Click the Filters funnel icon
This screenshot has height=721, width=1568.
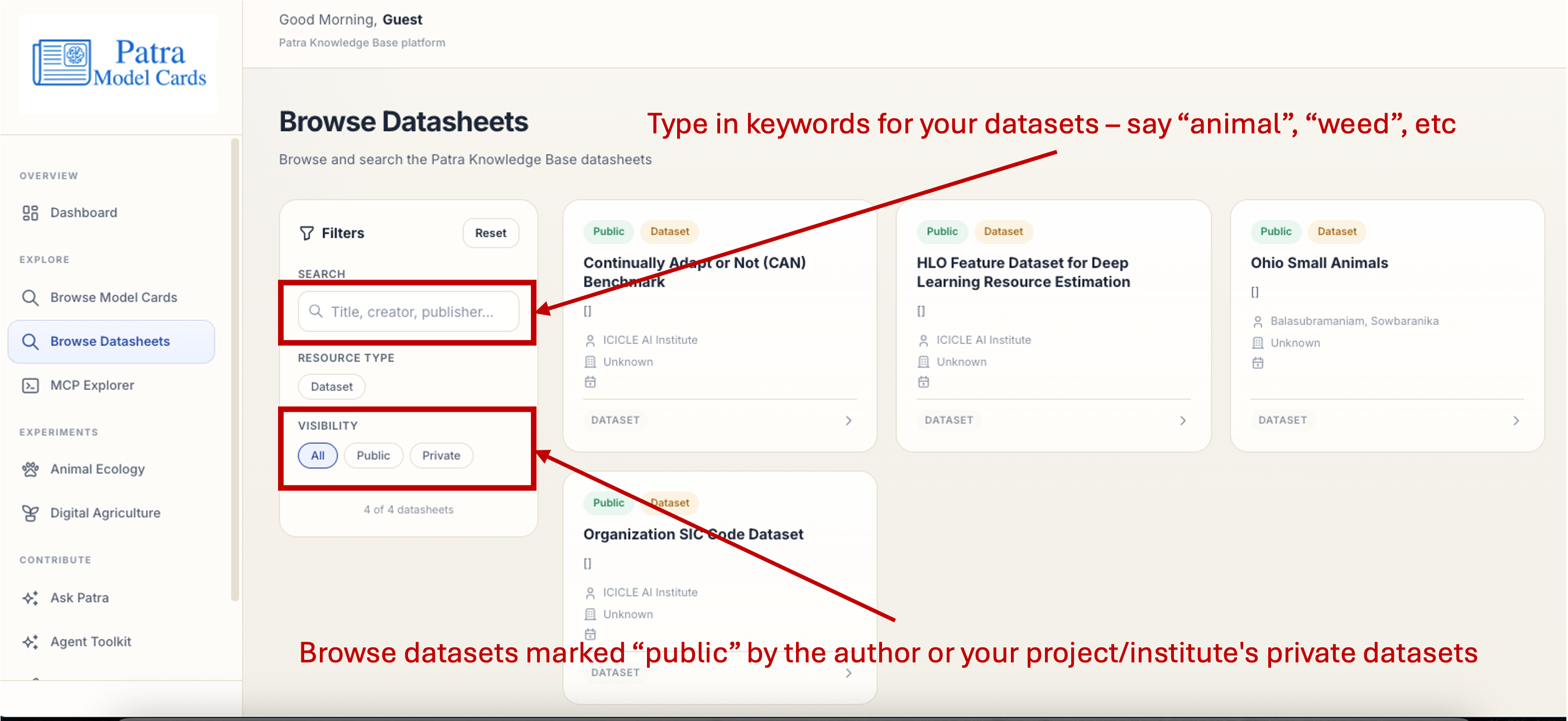coord(307,233)
